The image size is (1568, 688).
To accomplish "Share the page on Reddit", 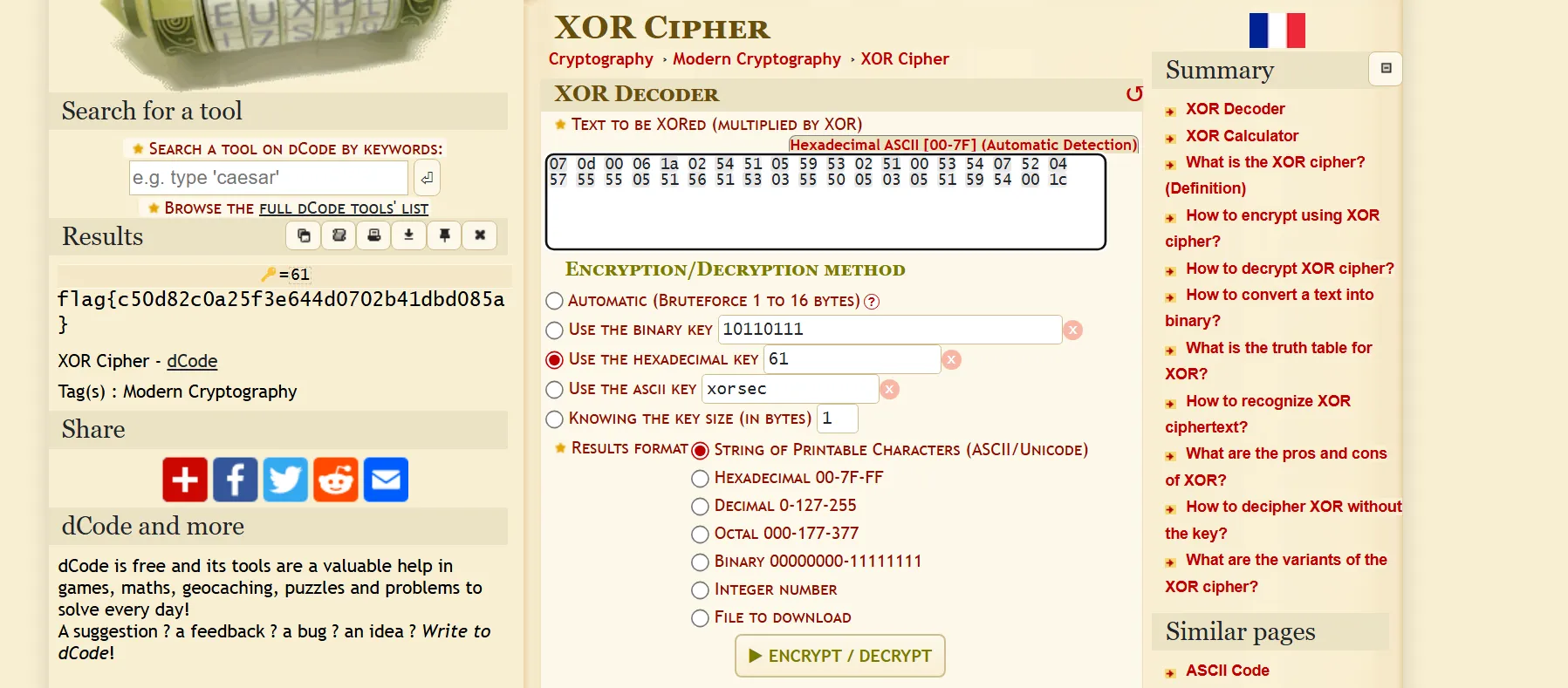I will point(336,480).
